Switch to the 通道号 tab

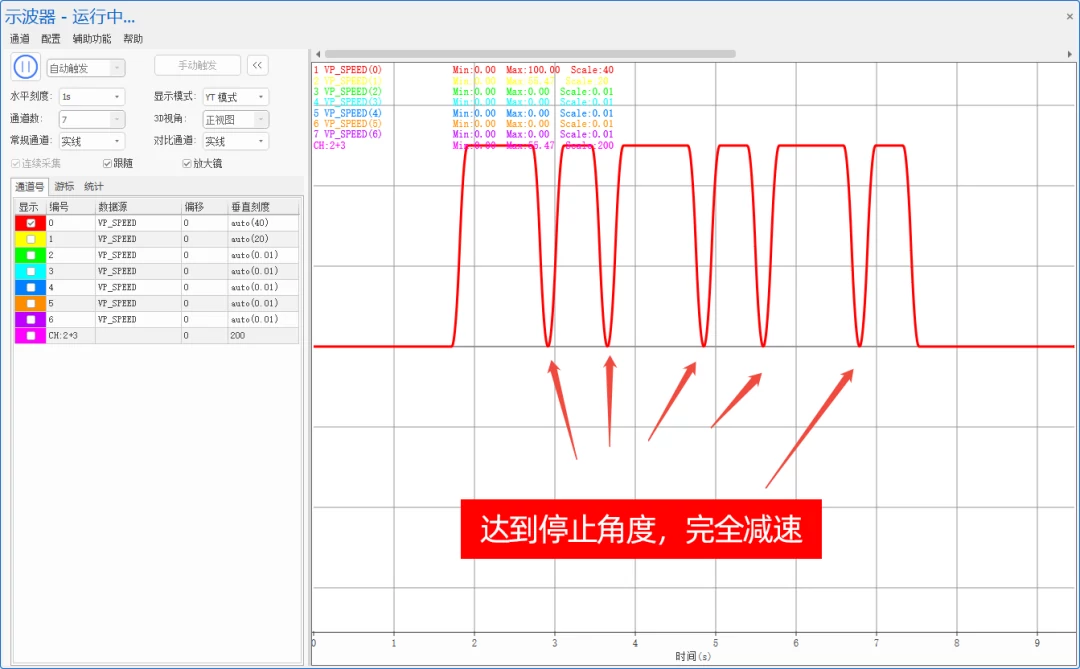(x=30, y=187)
